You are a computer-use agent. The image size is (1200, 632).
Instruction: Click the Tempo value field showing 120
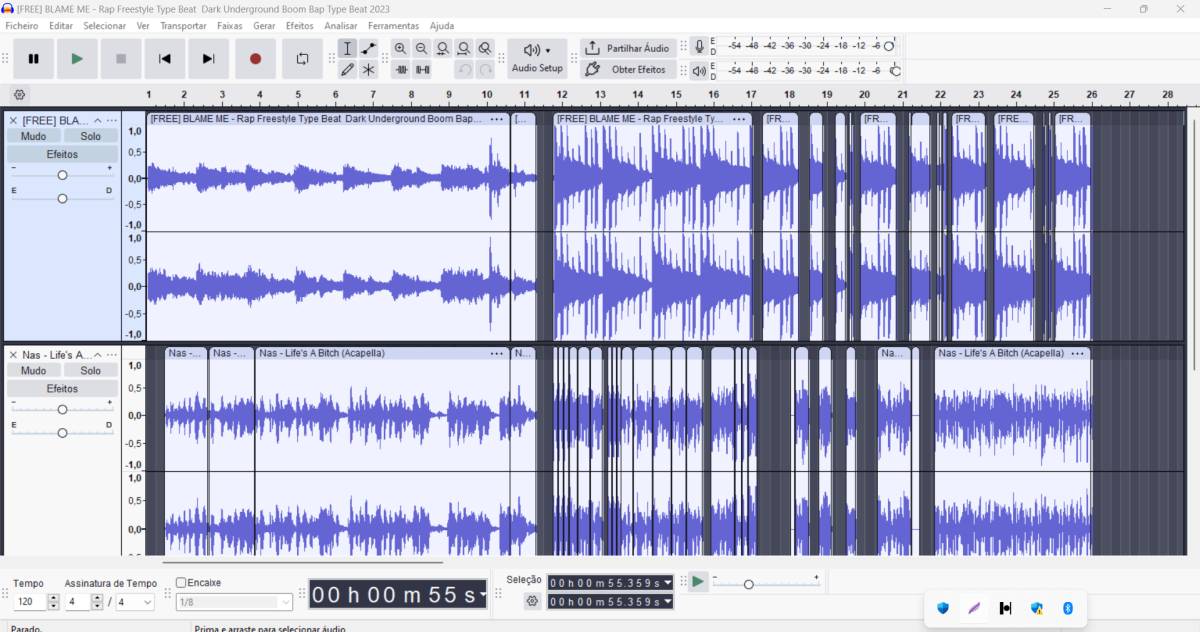point(29,602)
